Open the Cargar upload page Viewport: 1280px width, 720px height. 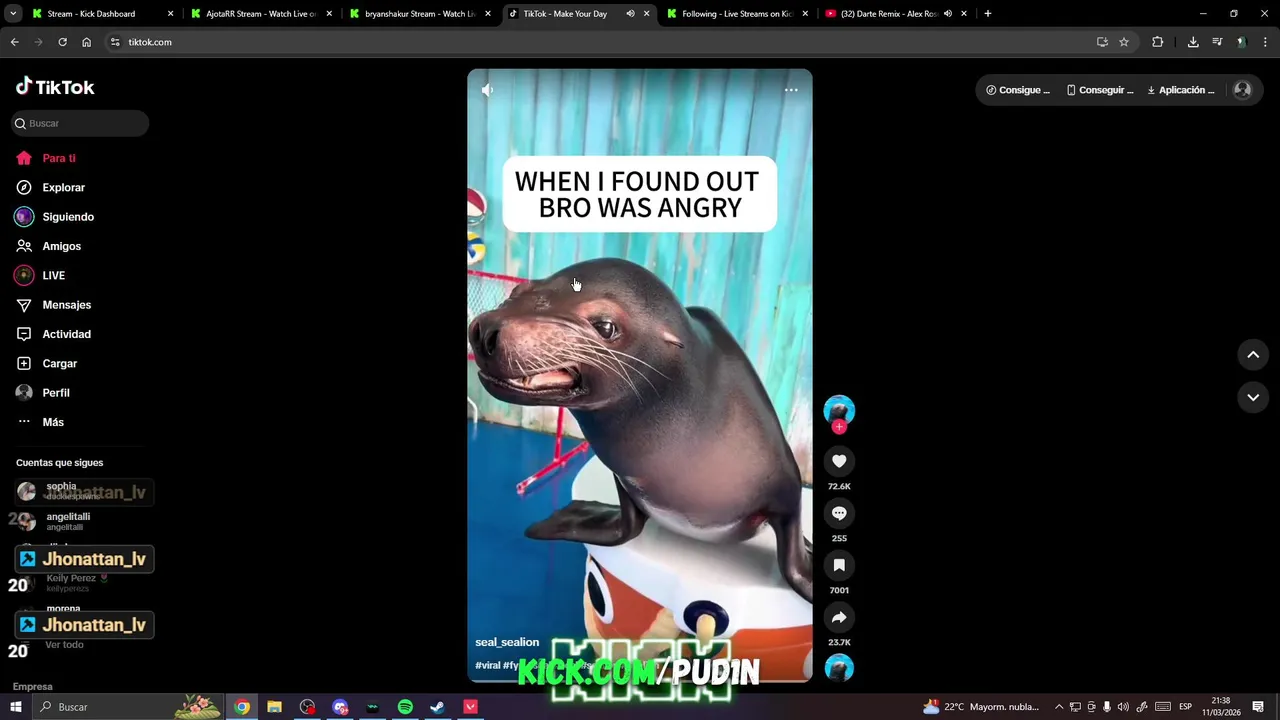(47, 363)
